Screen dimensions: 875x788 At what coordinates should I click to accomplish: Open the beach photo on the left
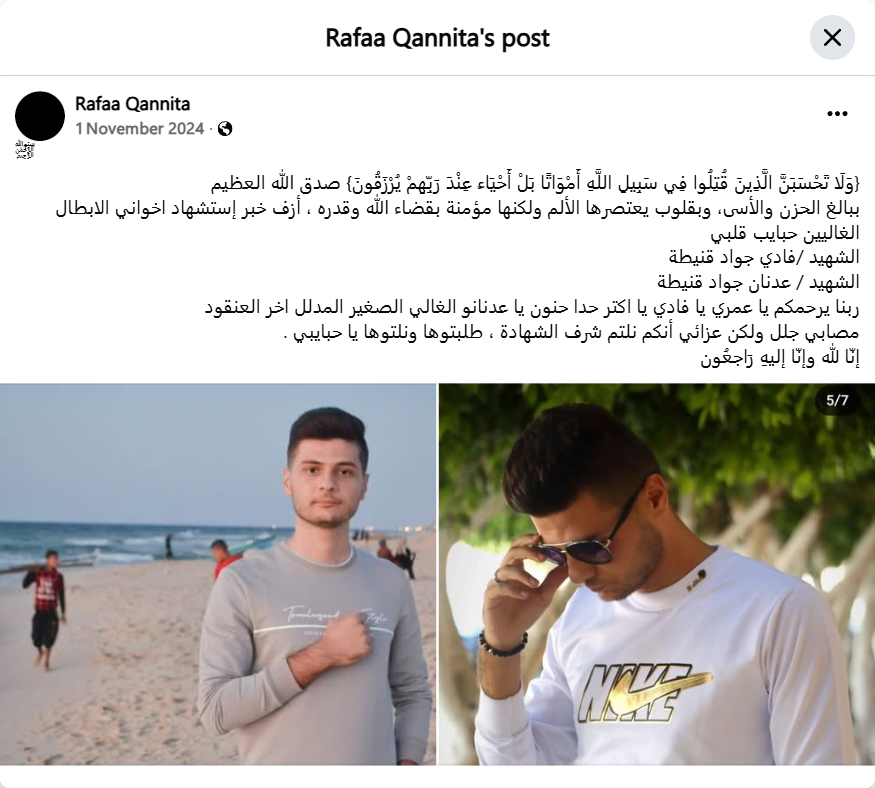tap(218, 574)
